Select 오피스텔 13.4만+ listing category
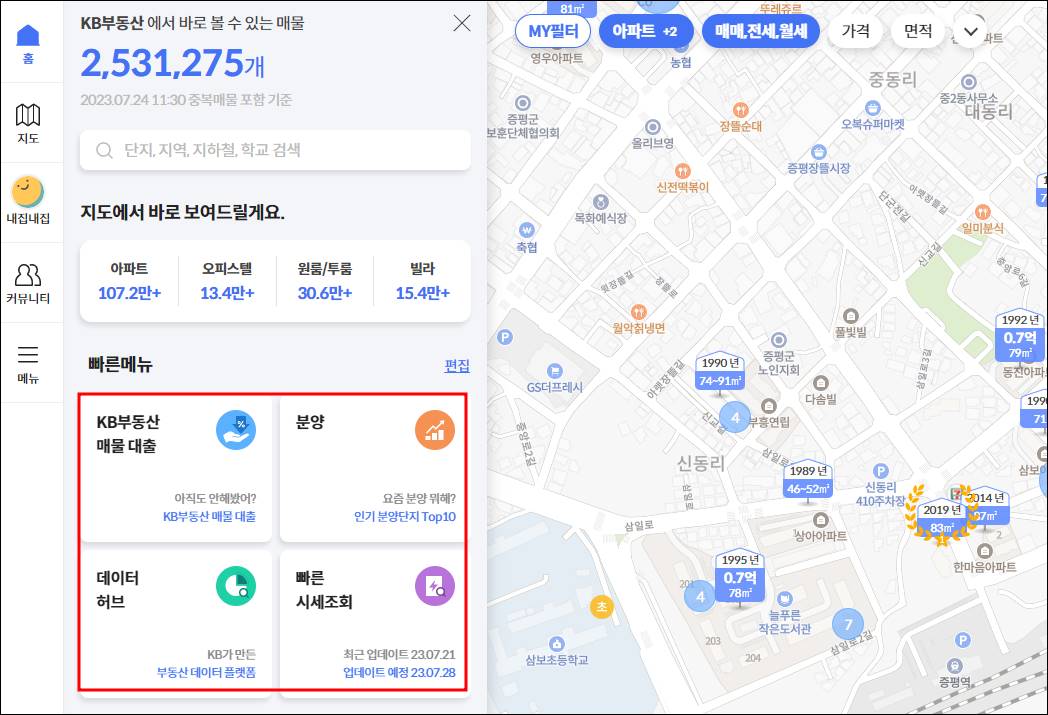Image resolution: width=1048 pixels, height=715 pixels. pos(227,281)
